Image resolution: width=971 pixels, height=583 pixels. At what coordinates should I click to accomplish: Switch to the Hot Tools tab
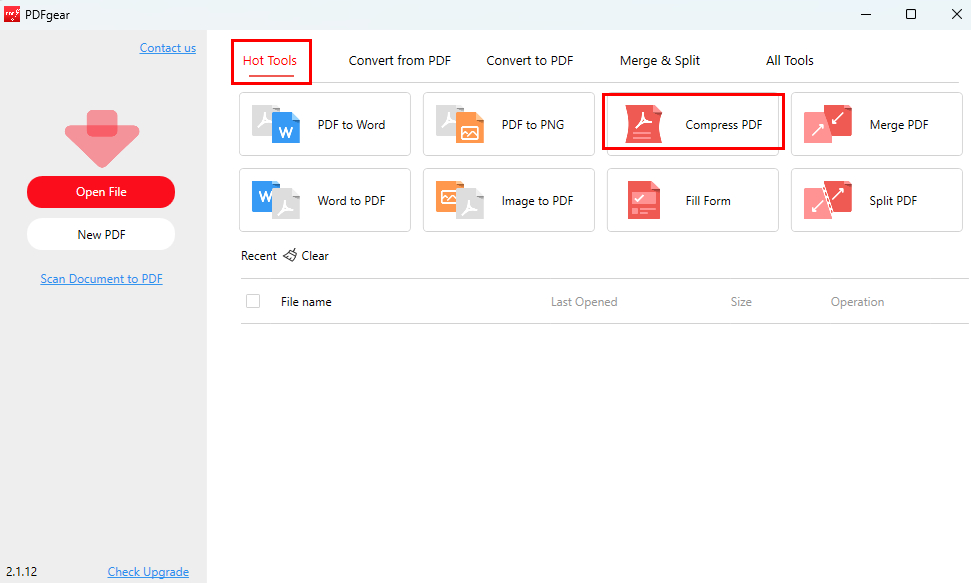270,60
